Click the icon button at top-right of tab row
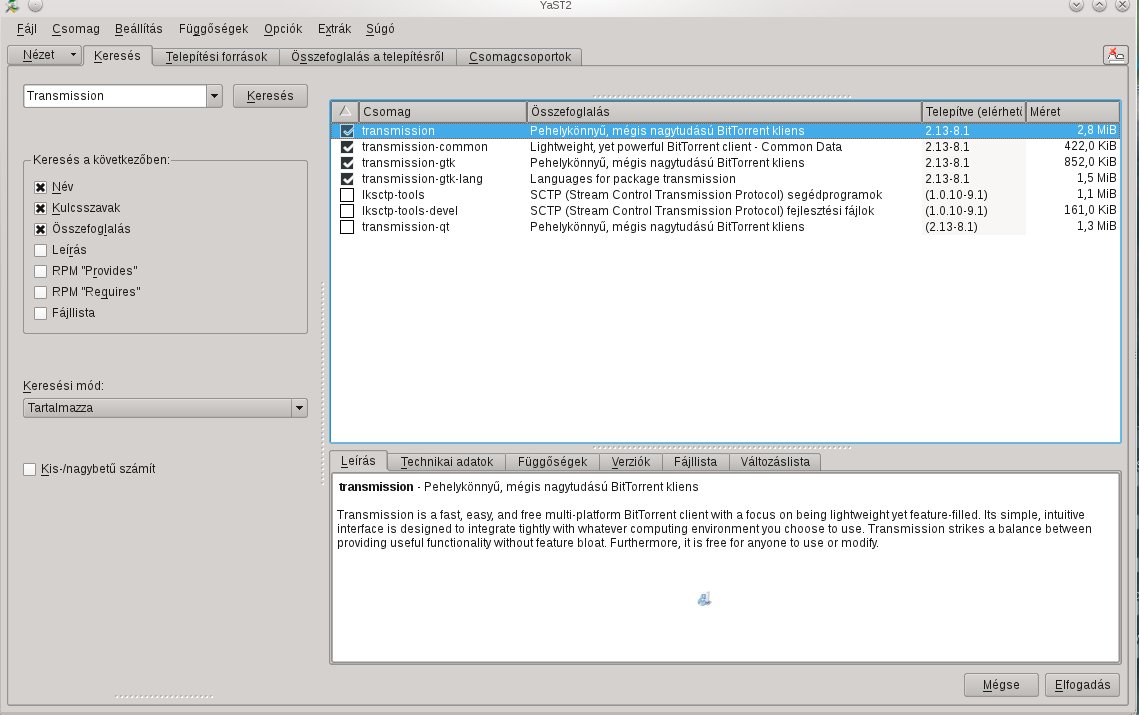This screenshot has width=1139, height=715. (x=1115, y=54)
